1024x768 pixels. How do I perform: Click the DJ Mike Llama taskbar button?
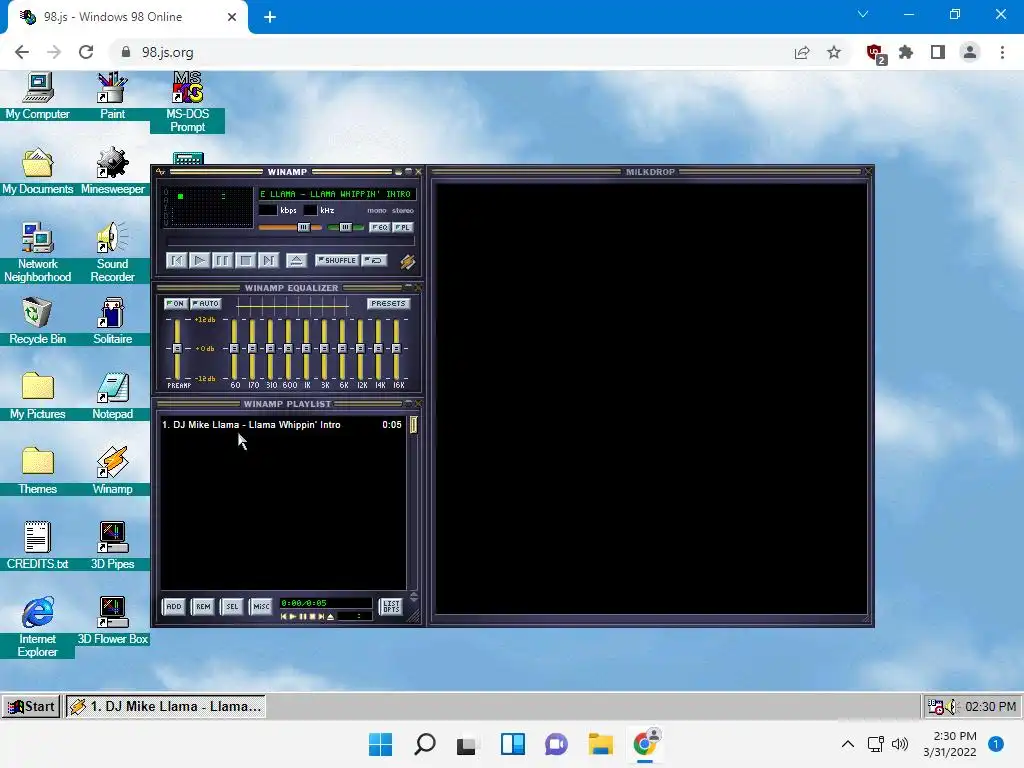click(x=165, y=707)
